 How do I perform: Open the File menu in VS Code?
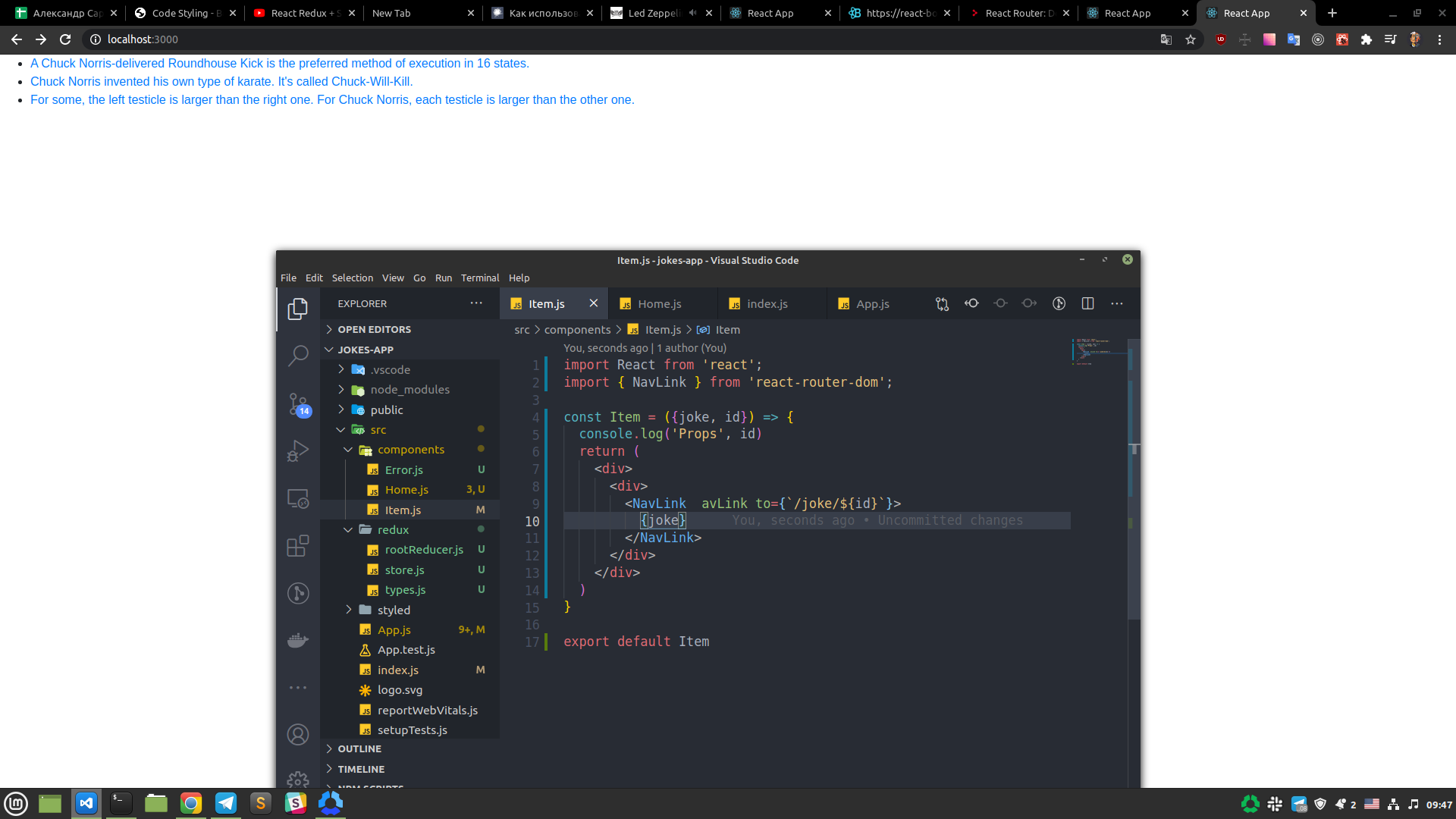288,278
